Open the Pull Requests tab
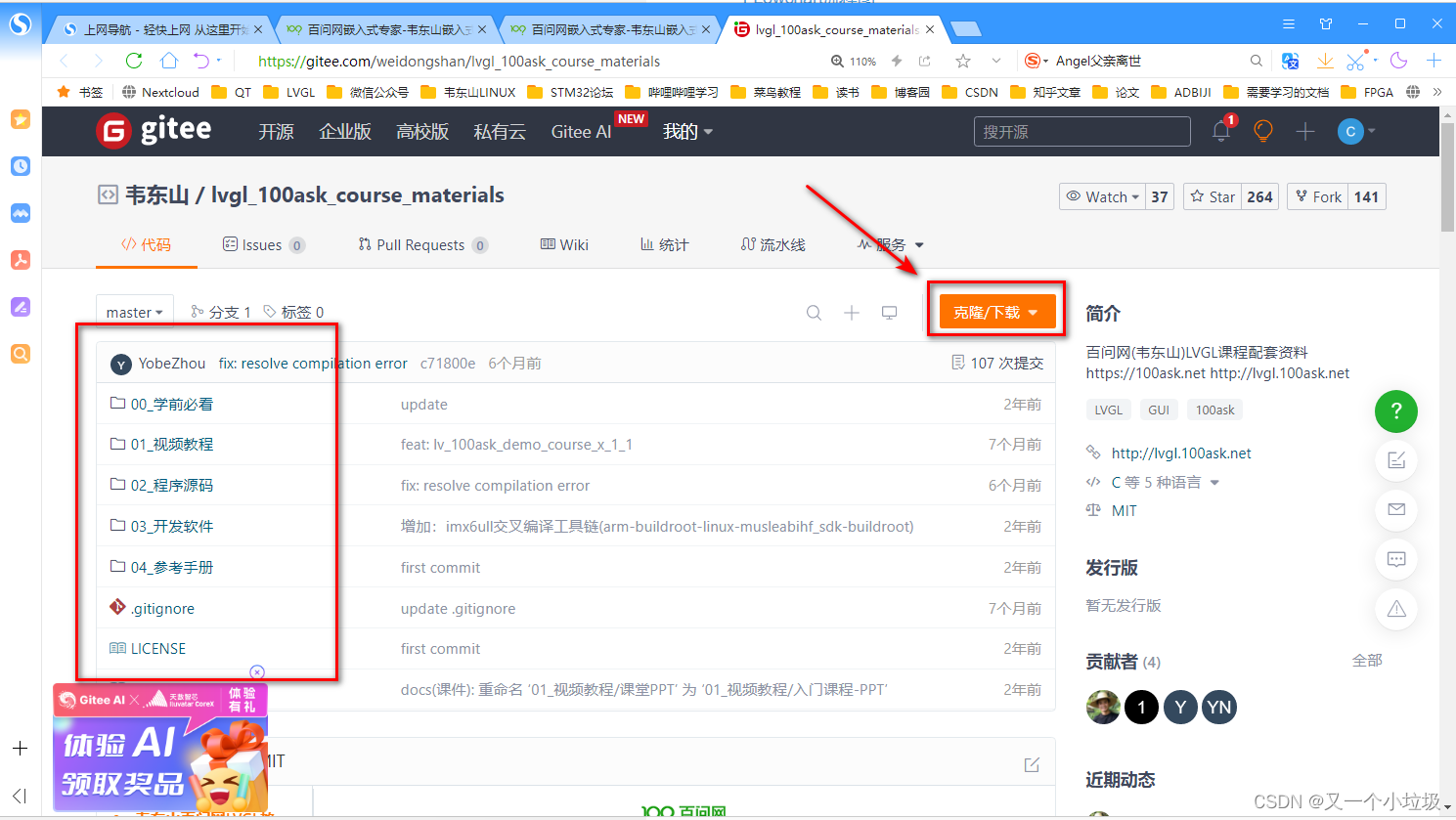The width and height of the screenshot is (1456, 820). coord(422,244)
